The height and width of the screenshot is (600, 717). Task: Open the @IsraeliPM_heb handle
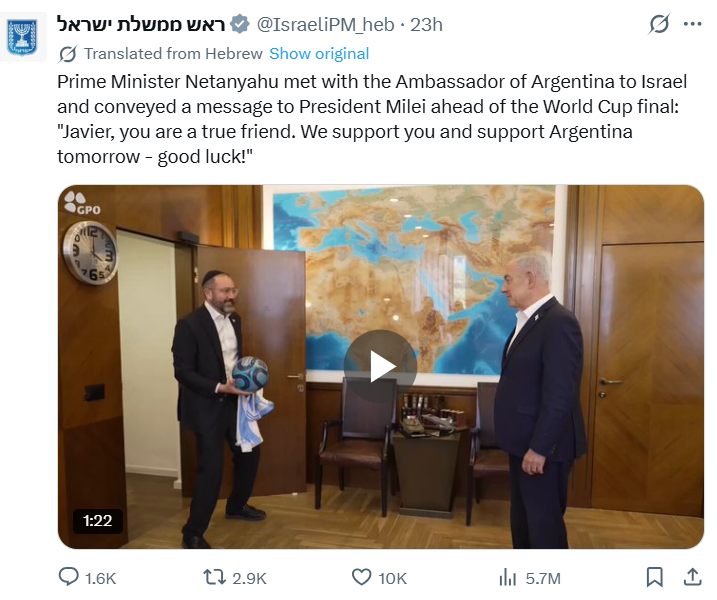tap(325, 25)
